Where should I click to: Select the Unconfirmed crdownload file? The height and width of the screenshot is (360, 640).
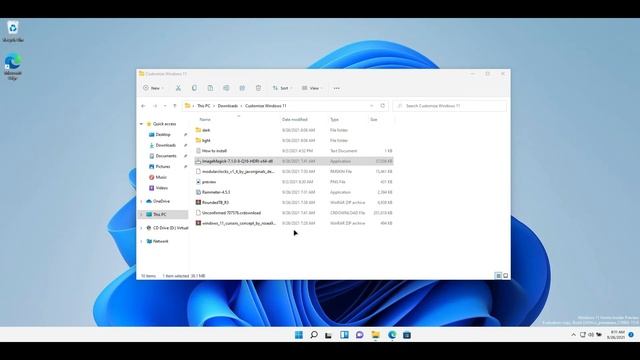tap(294, 213)
